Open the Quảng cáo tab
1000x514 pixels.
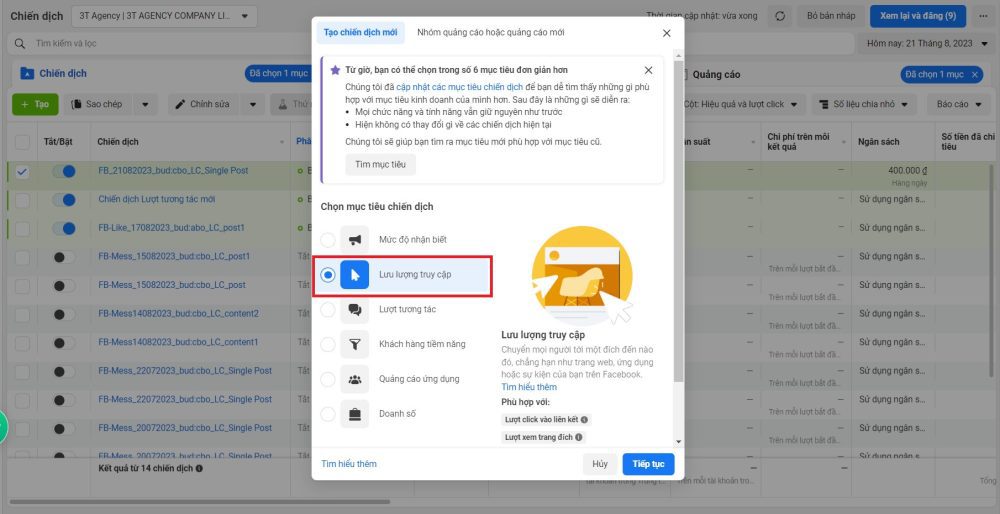pyautogui.click(x=716, y=75)
